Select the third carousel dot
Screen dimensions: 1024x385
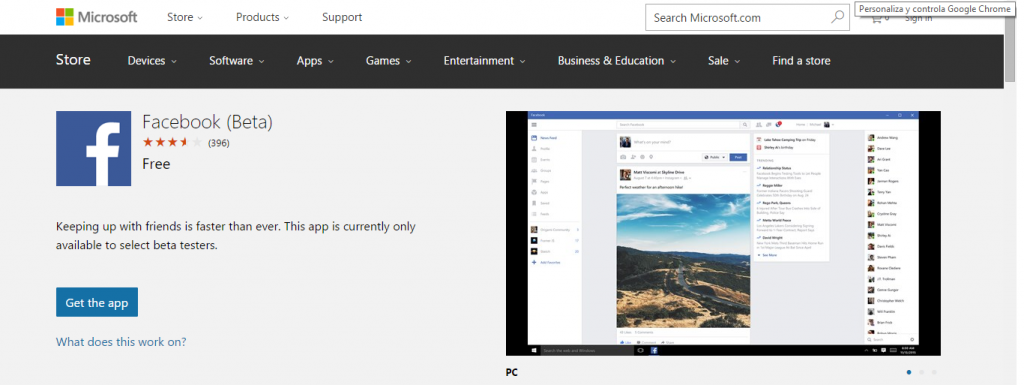click(x=934, y=373)
